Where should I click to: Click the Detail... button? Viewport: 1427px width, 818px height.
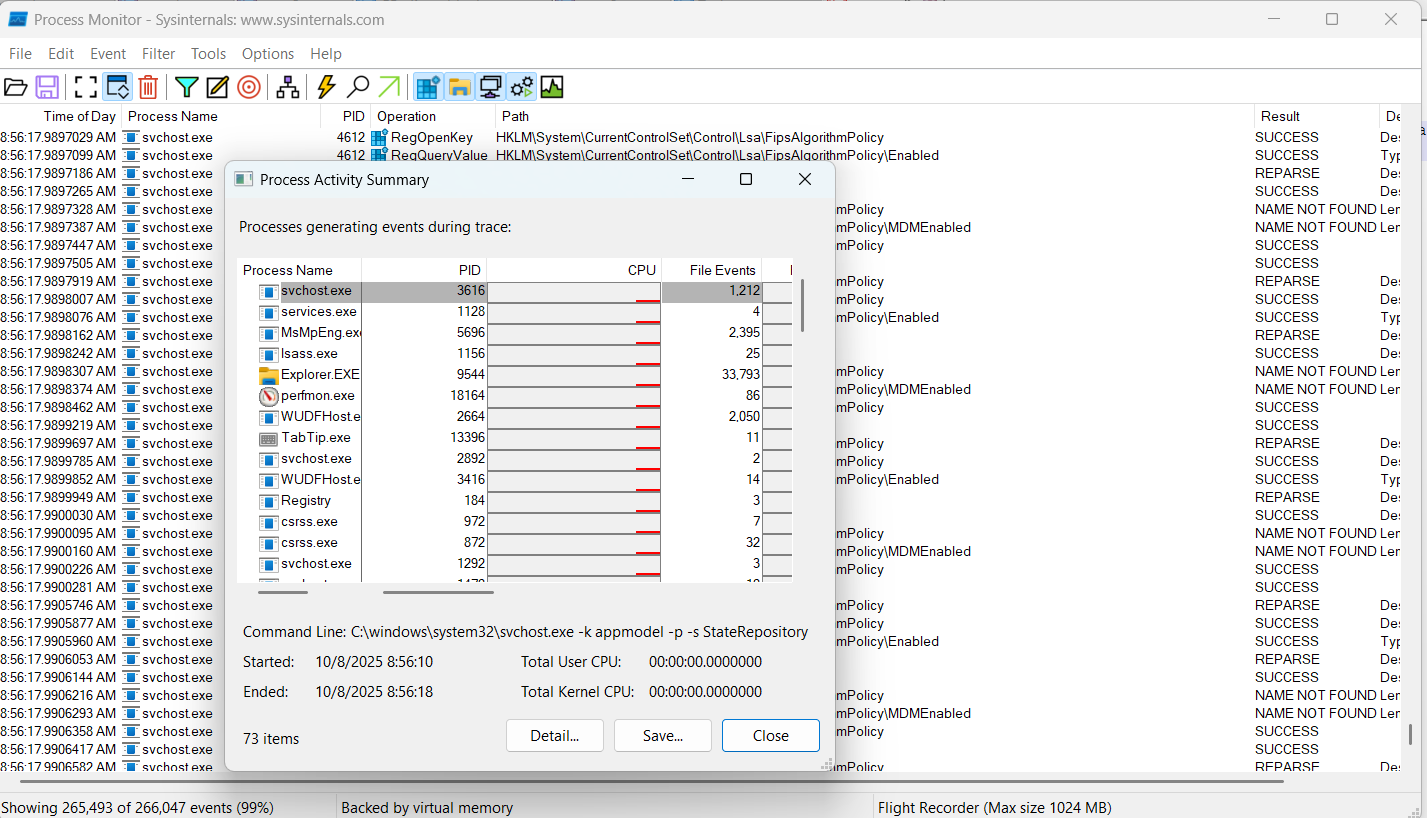[x=555, y=736]
